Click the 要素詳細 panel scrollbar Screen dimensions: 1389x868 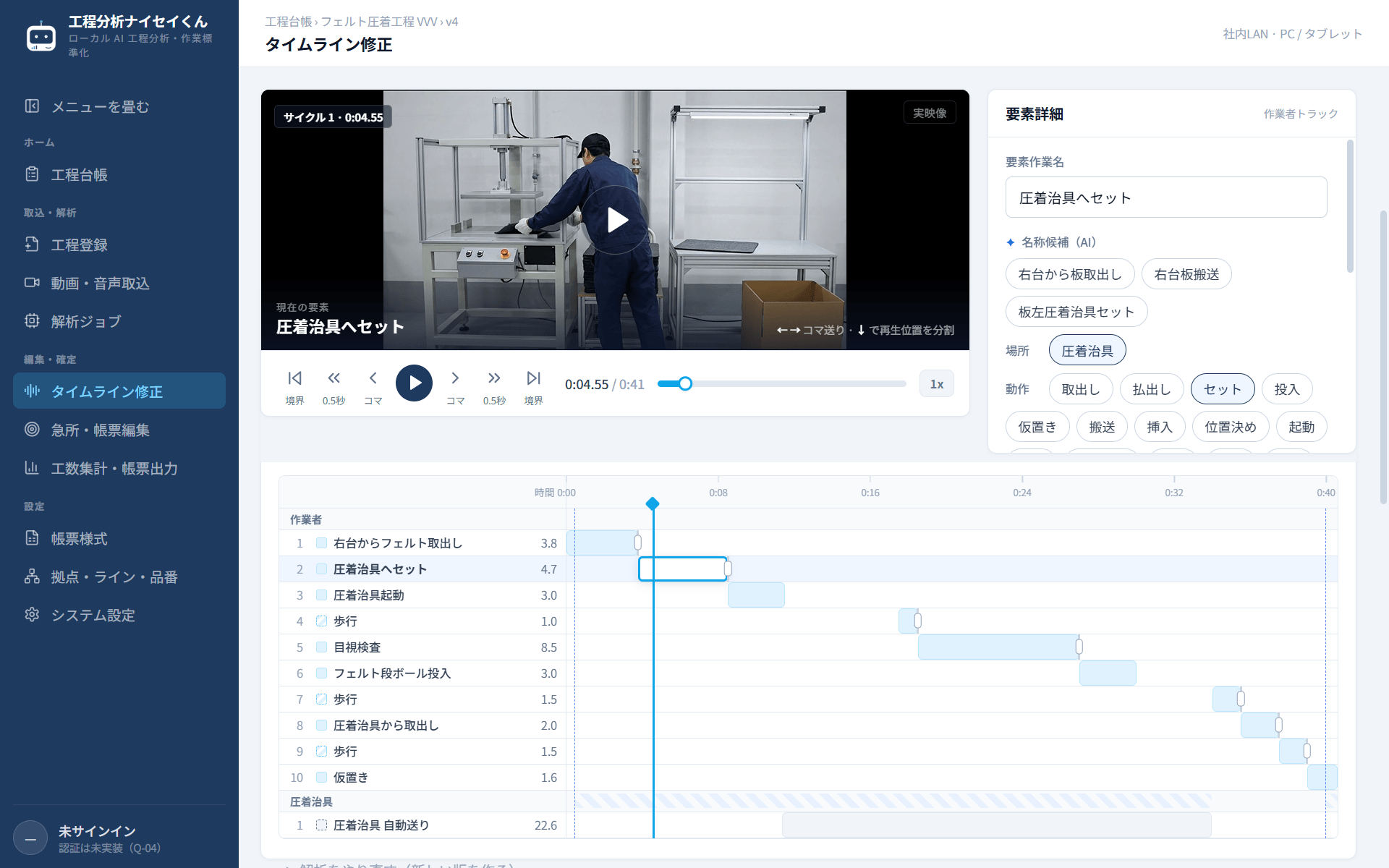coord(1350,207)
